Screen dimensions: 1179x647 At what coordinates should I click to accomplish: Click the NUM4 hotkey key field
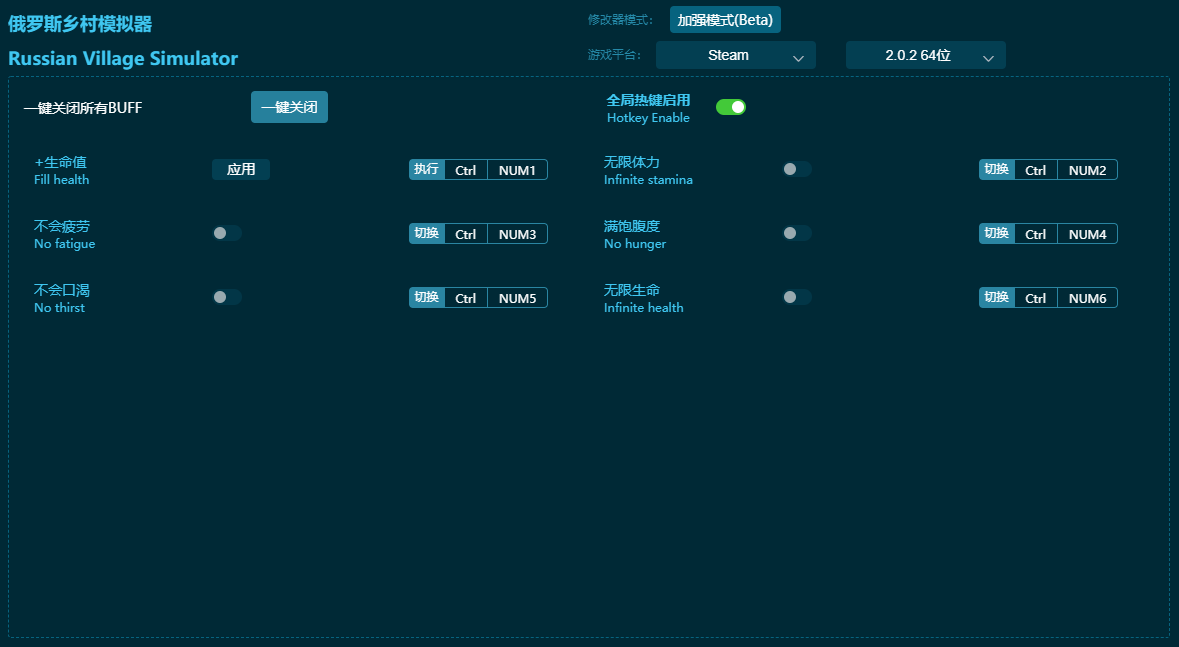(1087, 234)
